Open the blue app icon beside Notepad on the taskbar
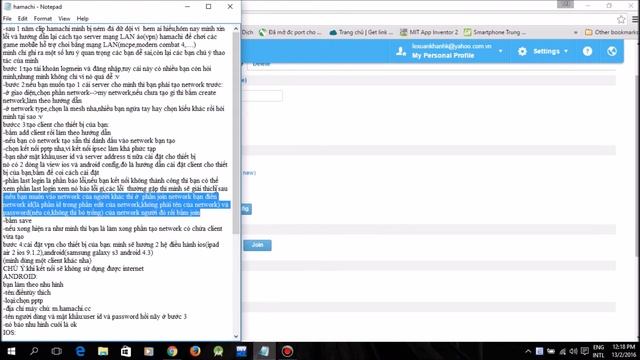 tap(241, 351)
